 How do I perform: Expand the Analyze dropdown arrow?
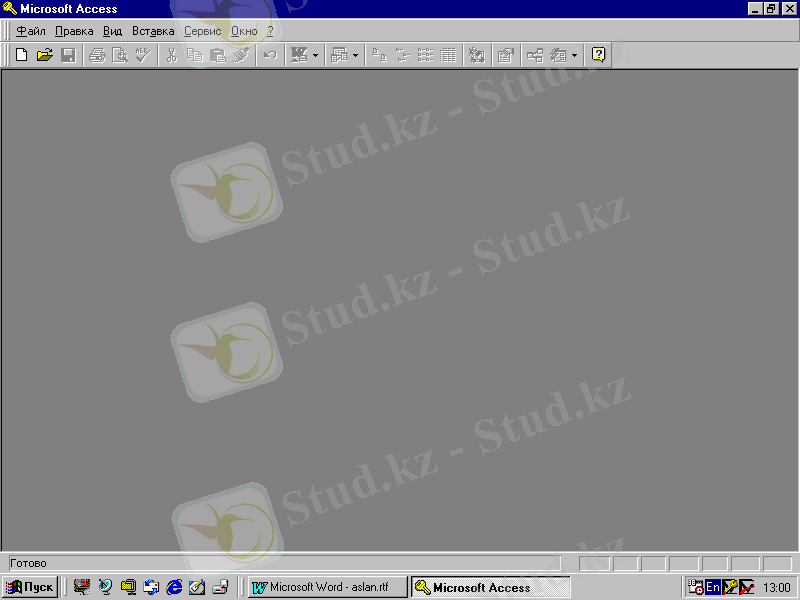coord(355,55)
